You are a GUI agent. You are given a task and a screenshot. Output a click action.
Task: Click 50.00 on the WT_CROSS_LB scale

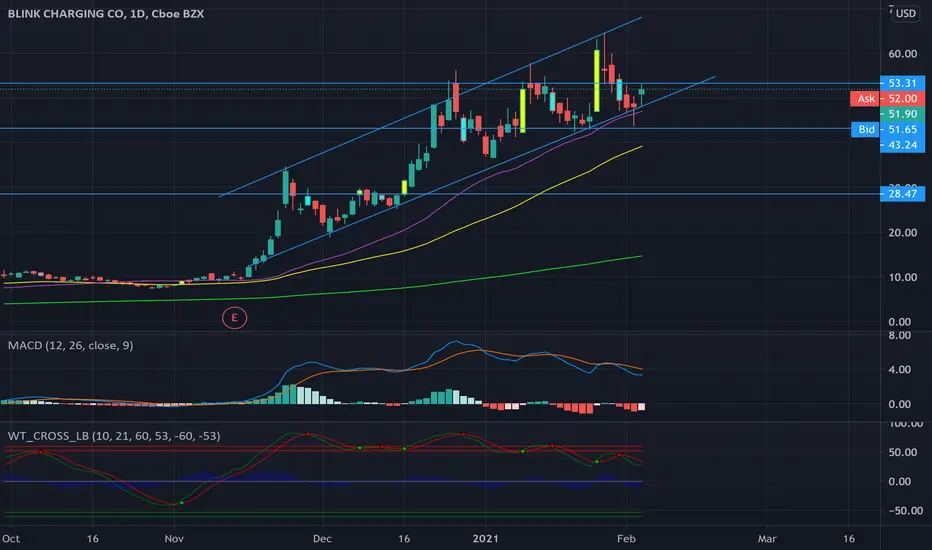coord(903,452)
